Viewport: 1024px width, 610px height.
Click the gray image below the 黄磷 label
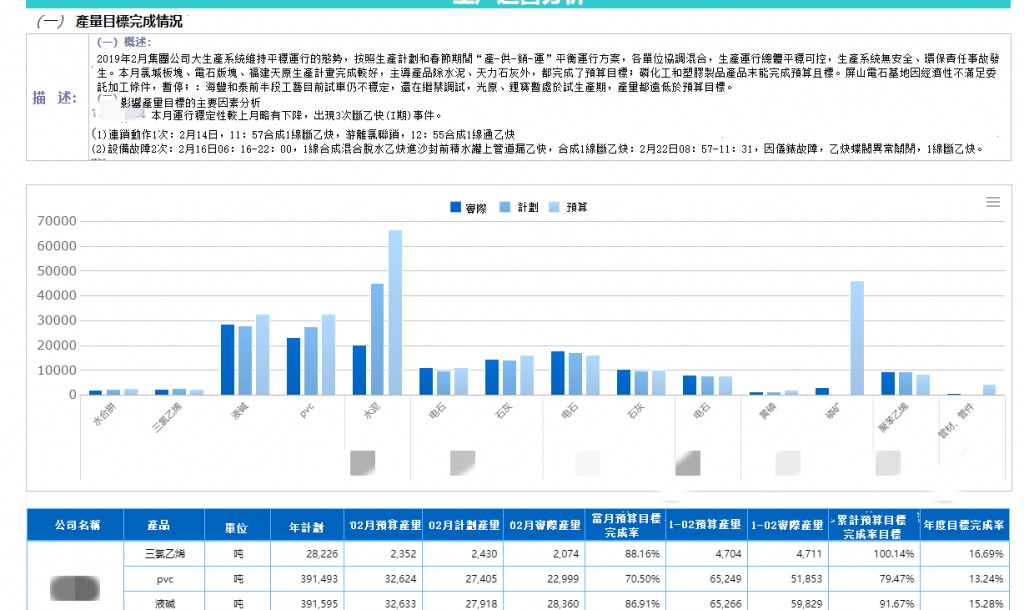(x=788, y=462)
